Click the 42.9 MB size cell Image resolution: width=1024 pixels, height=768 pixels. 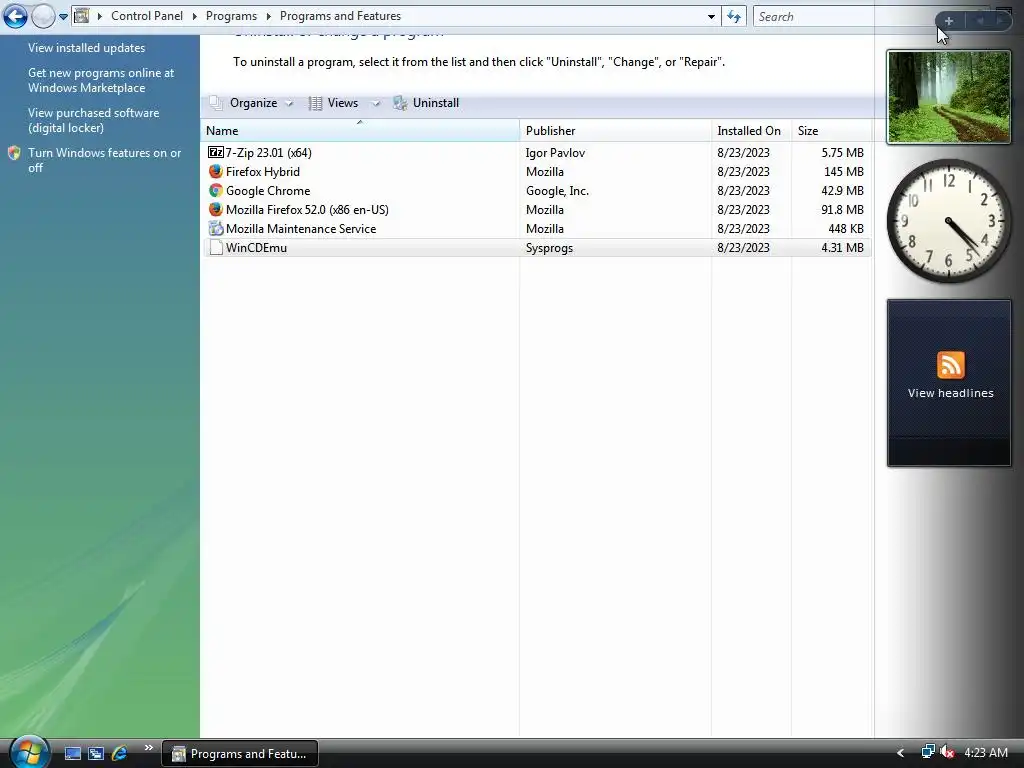click(842, 190)
